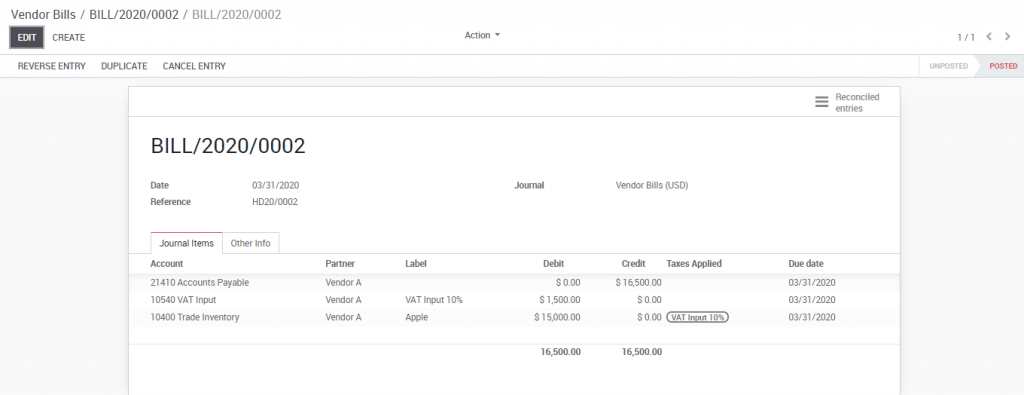The image size is (1024, 395).
Task: Click the CREATE button
Action: tap(69, 38)
